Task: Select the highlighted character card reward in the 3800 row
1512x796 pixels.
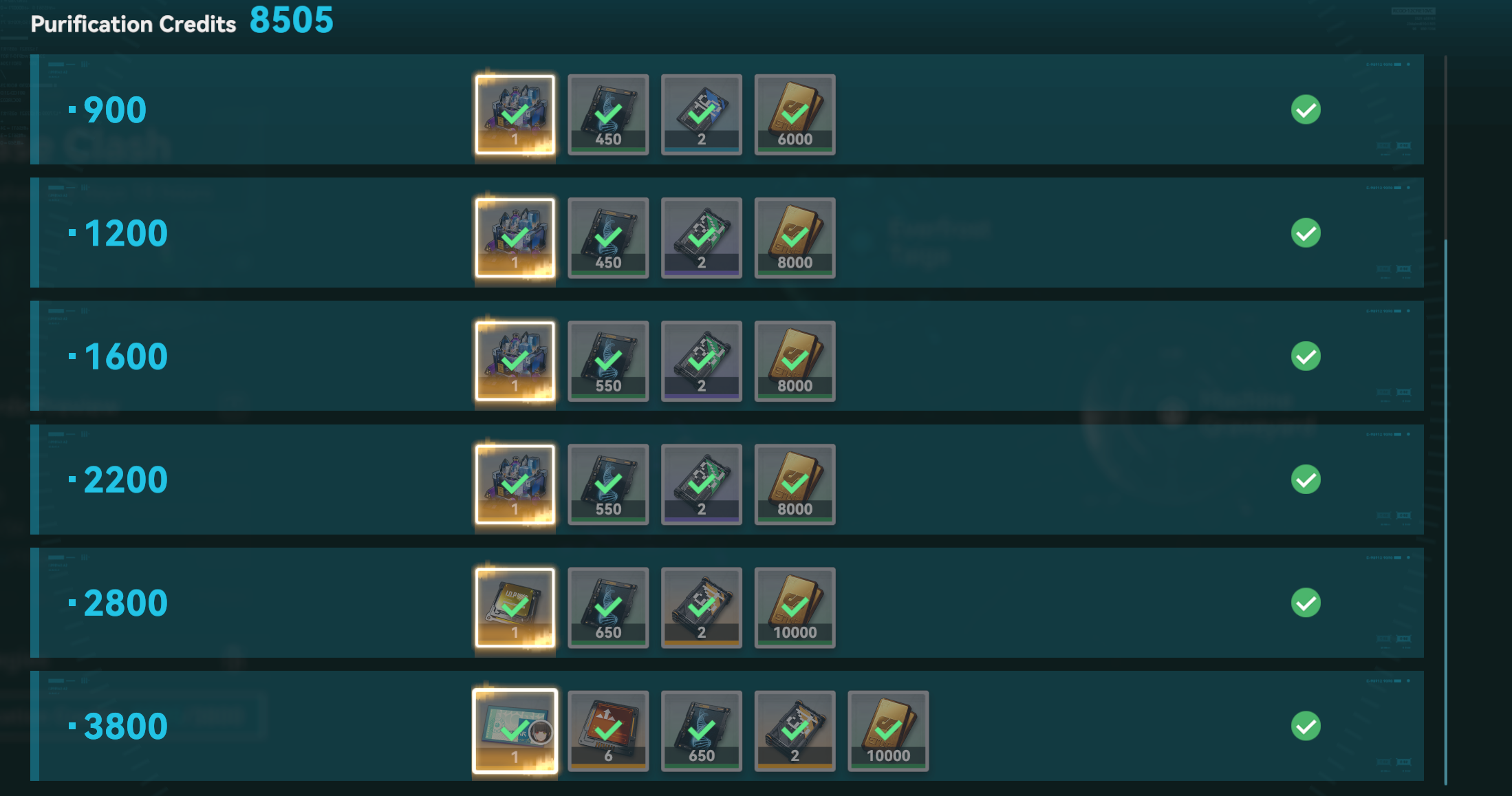Action: point(515,731)
